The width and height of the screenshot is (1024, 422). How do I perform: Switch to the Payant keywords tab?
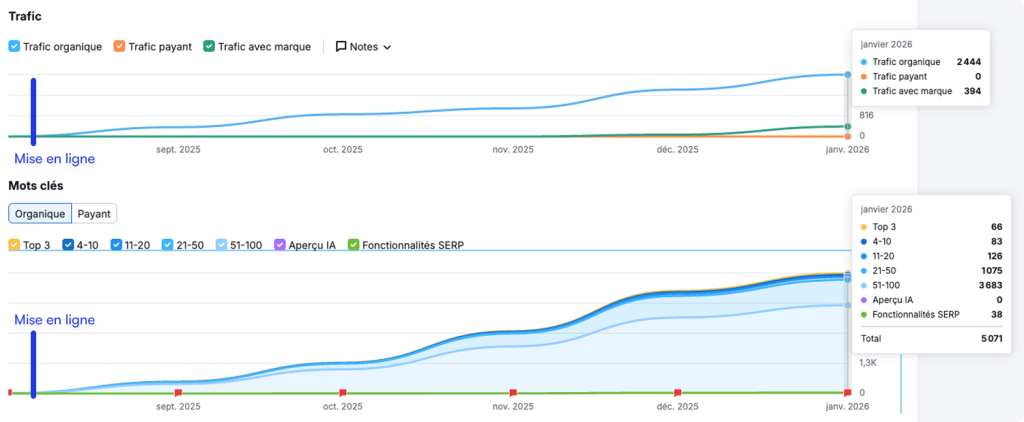click(x=94, y=213)
